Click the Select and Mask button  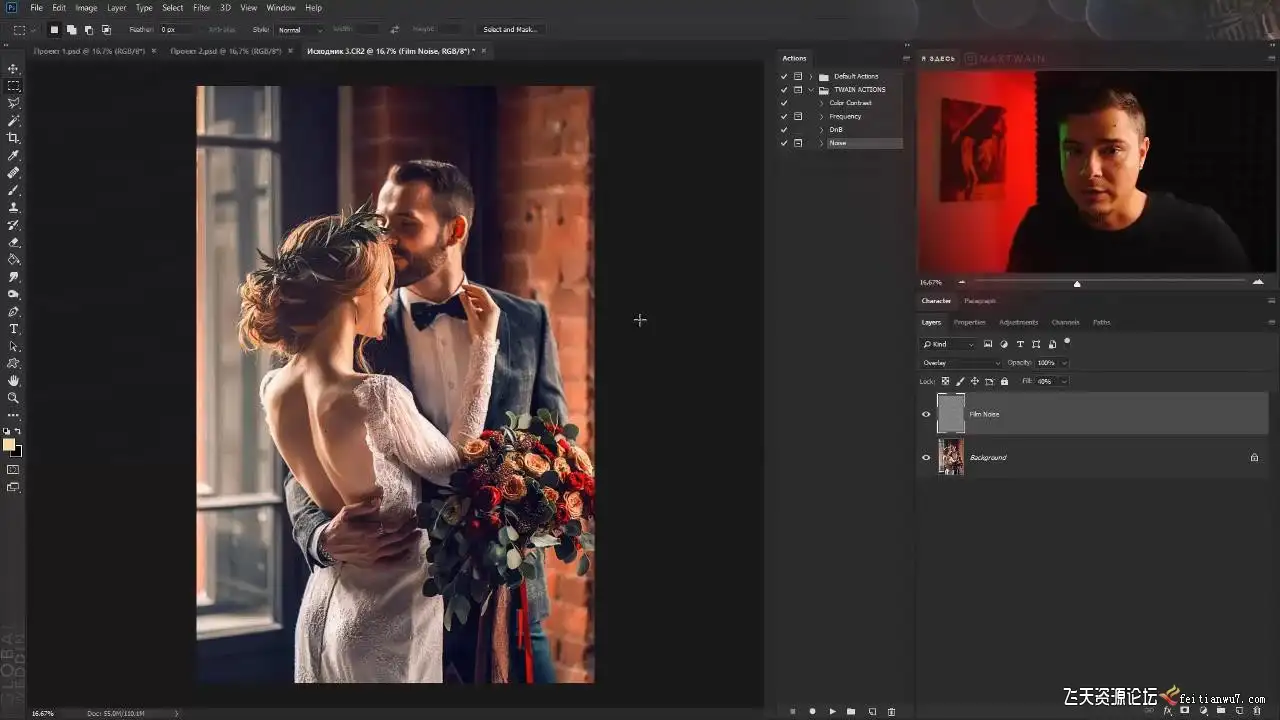tap(510, 30)
